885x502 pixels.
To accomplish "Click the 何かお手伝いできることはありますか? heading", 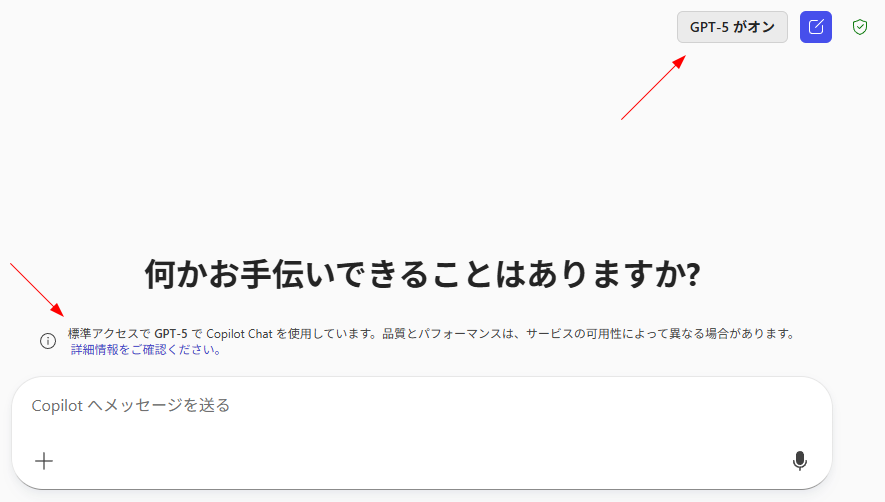I will (422, 274).
